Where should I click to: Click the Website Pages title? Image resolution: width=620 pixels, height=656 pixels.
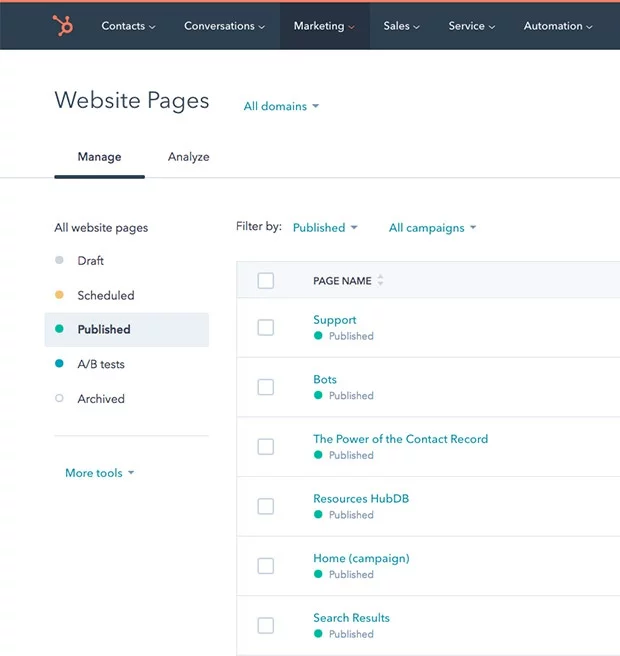(132, 100)
